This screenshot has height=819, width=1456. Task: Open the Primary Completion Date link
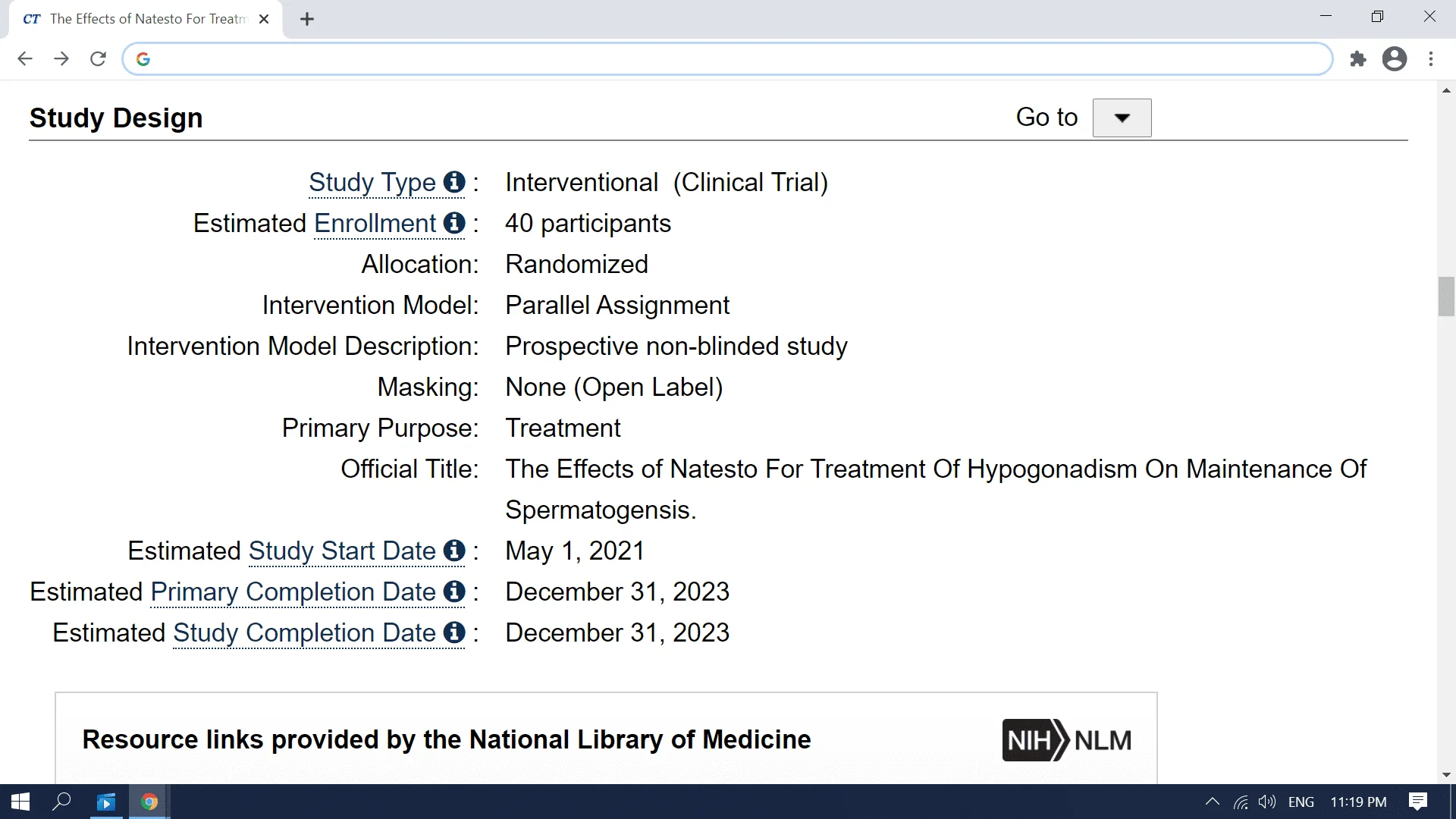pos(293,591)
